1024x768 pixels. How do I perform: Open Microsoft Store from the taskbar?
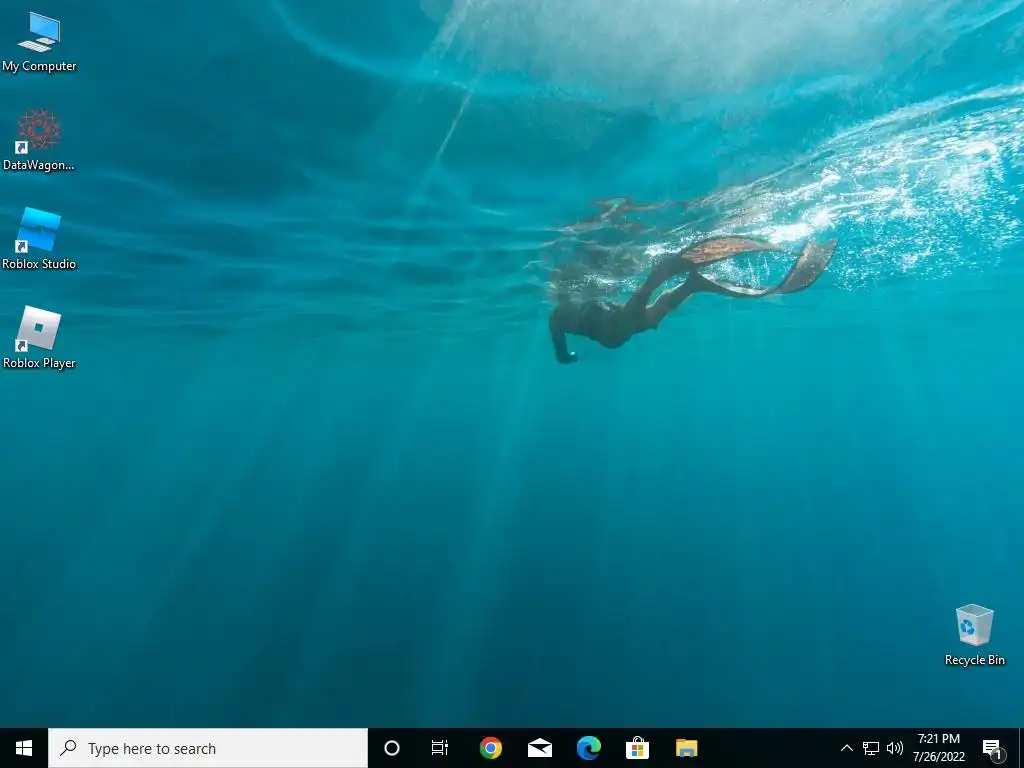click(637, 748)
